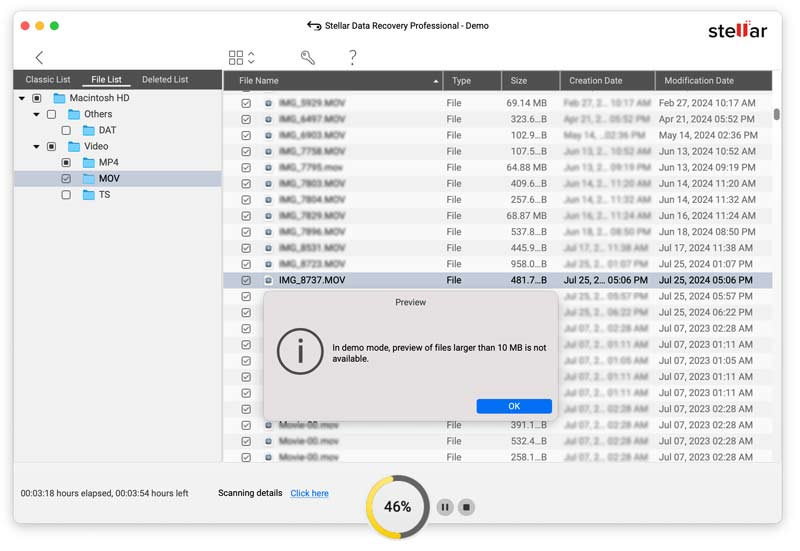Click the back arrow icon
The width and height of the screenshot is (800, 551).
pyautogui.click(x=39, y=58)
